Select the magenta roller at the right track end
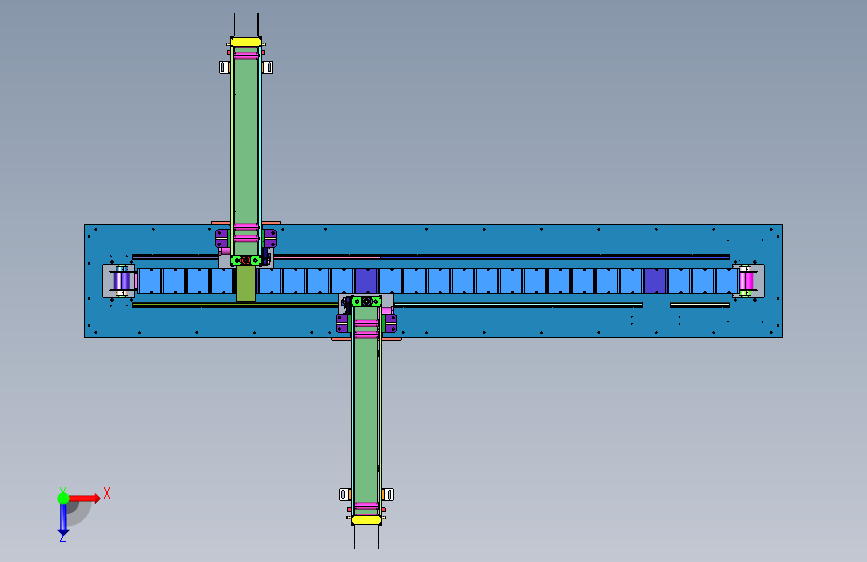The height and width of the screenshot is (562, 867). 746,281
